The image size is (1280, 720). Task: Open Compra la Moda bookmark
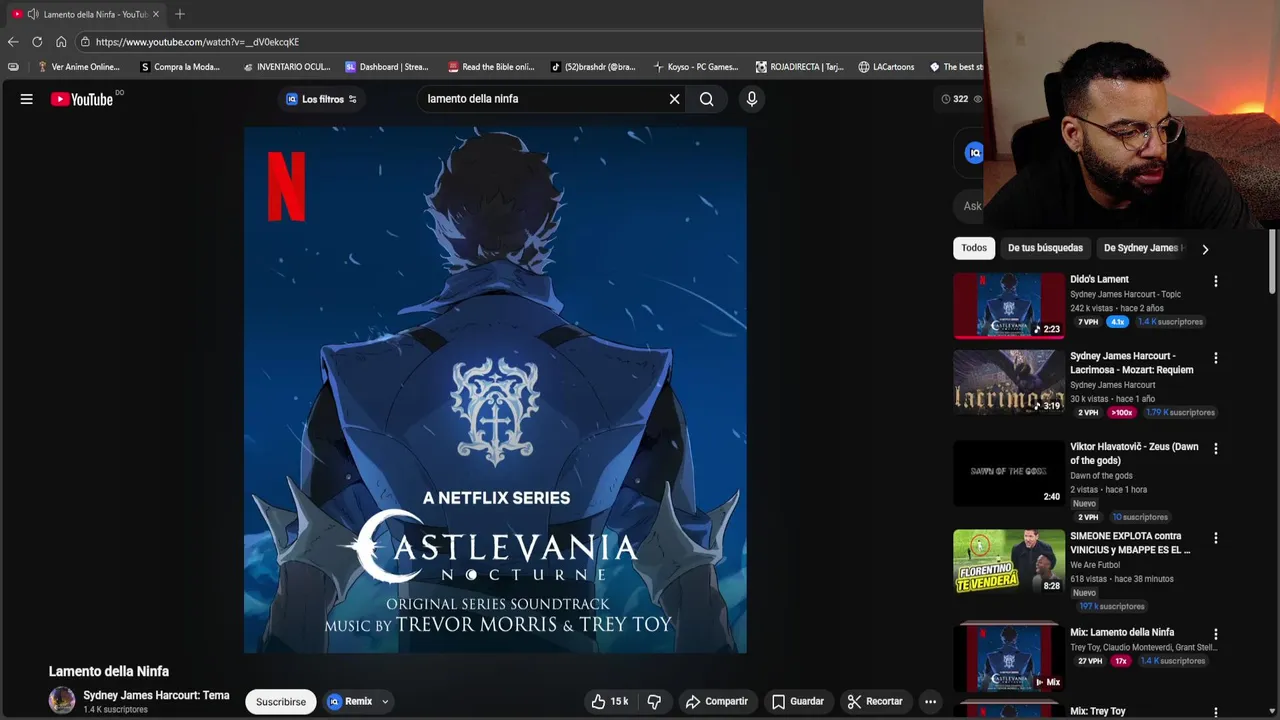[180, 67]
